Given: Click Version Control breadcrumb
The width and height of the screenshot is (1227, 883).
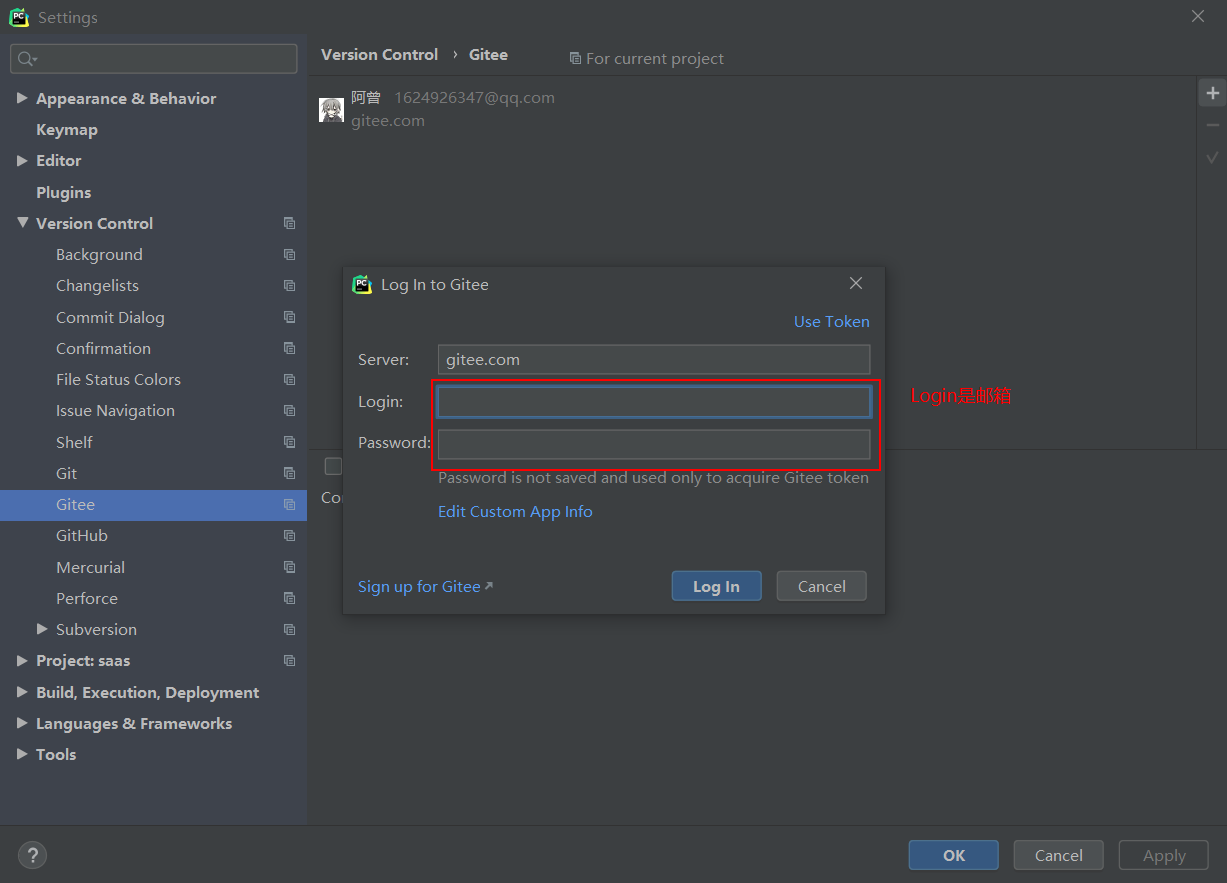Looking at the screenshot, I should 379,55.
